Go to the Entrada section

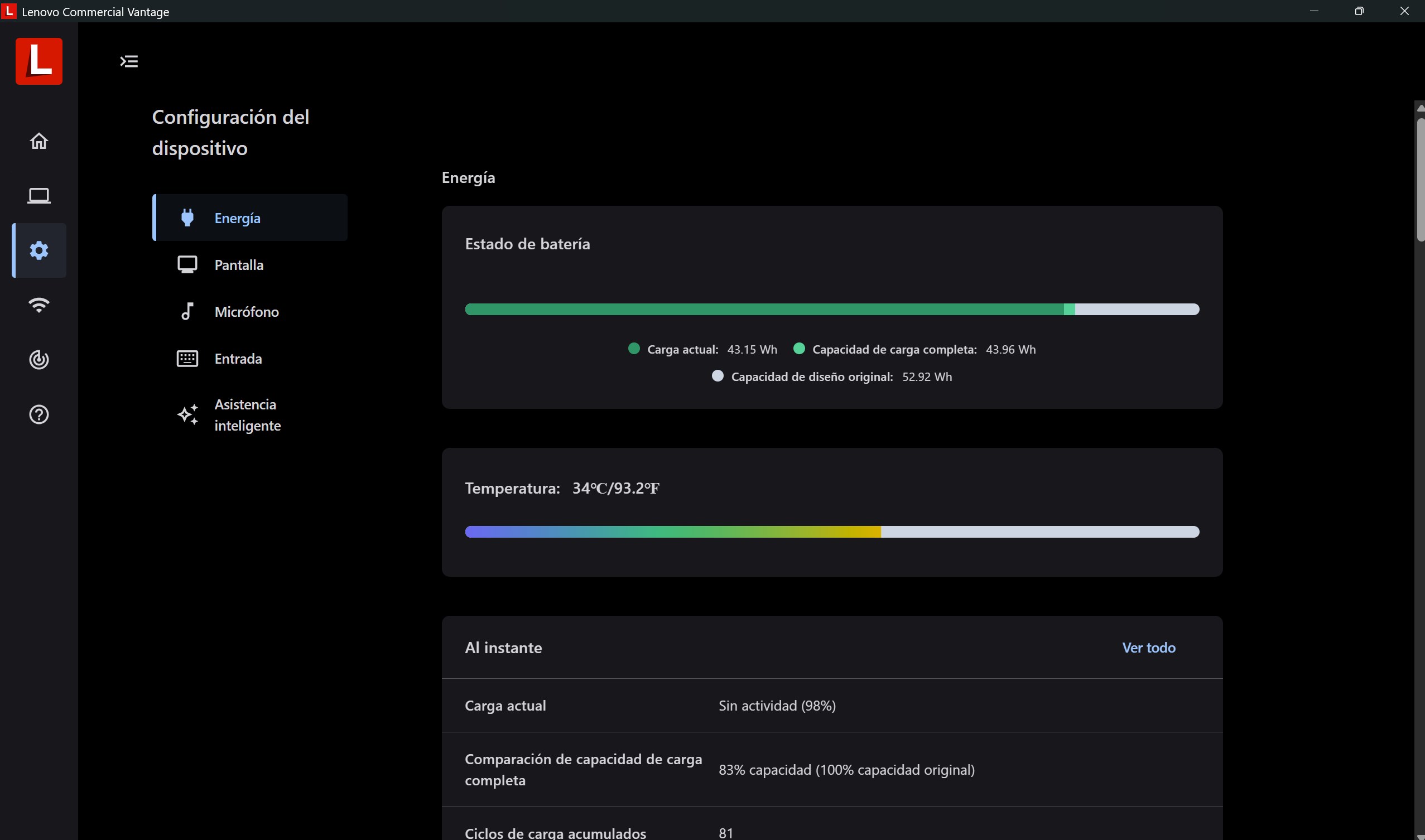click(x=250, y=358)
